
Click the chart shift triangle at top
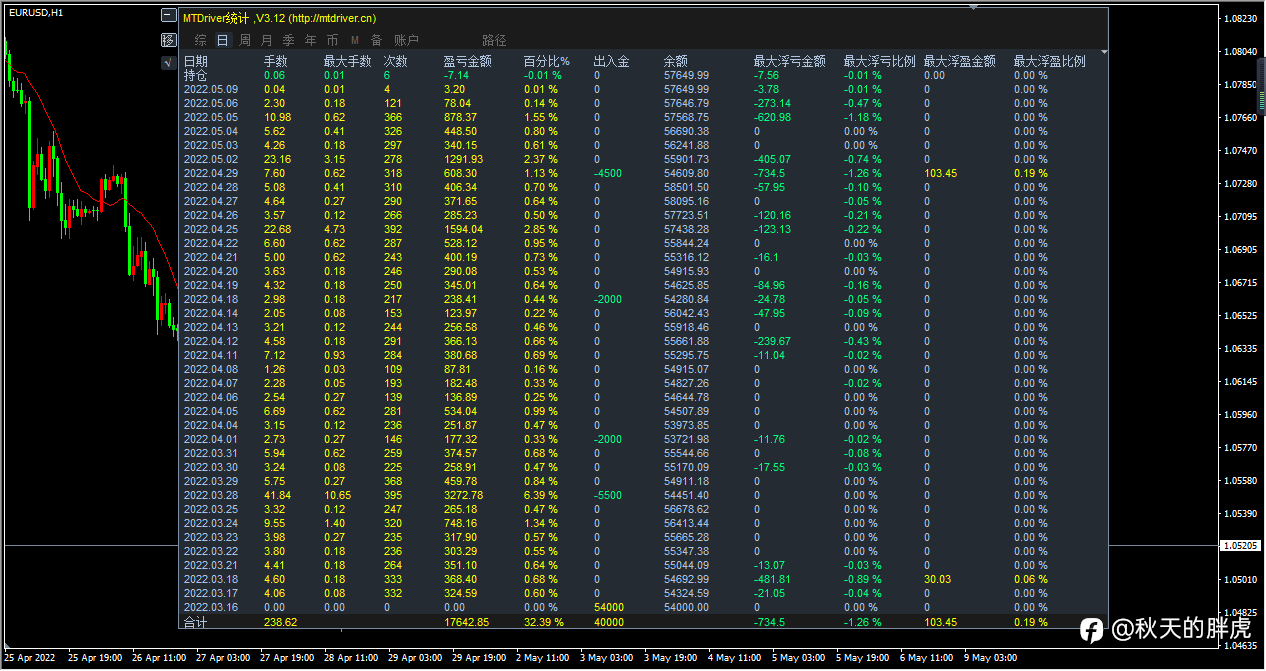click(x=974, y=7)
